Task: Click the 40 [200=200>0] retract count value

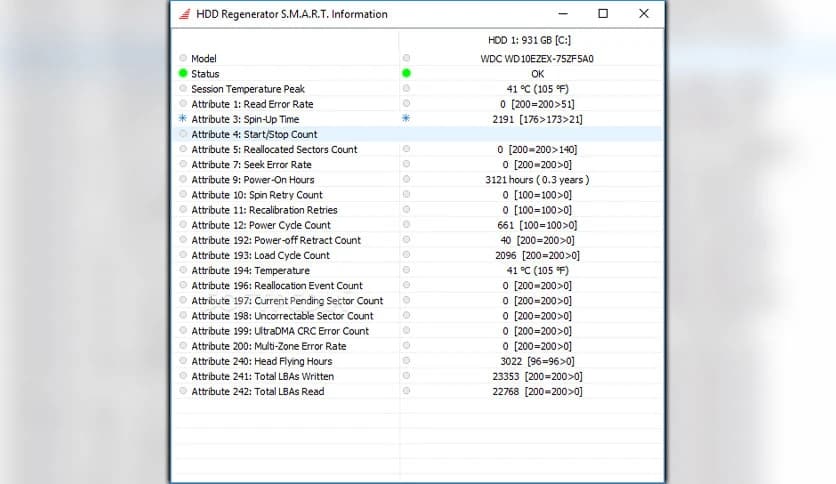Action: click(x=537, y=240)
